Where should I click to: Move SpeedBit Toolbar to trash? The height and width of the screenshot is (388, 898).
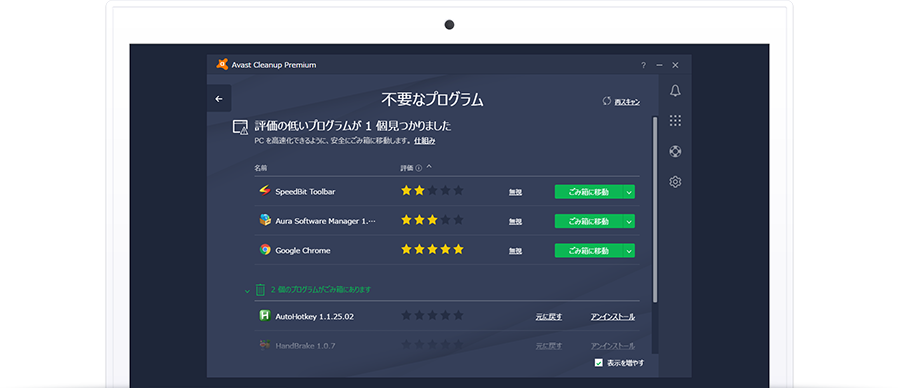(589, 192)
